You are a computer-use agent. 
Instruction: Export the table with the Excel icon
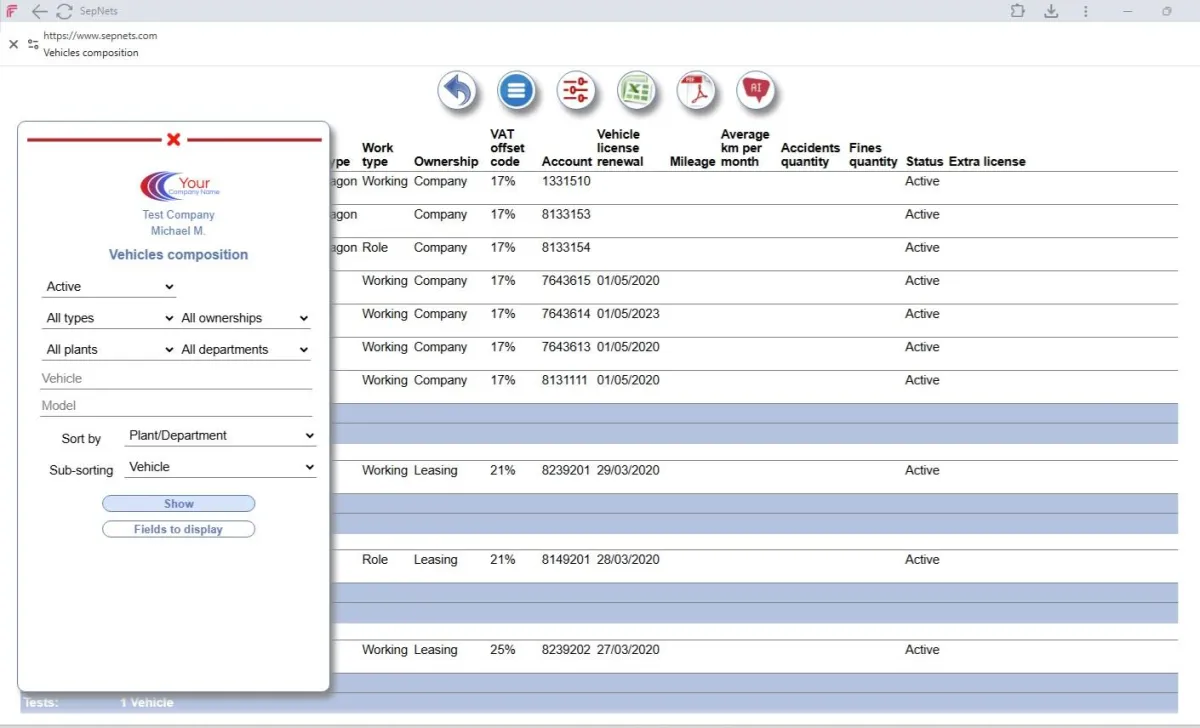[x=636, y=92]
